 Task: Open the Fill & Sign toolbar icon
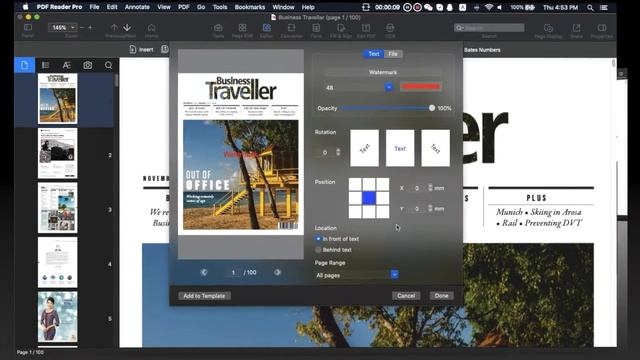click(341, 27)
